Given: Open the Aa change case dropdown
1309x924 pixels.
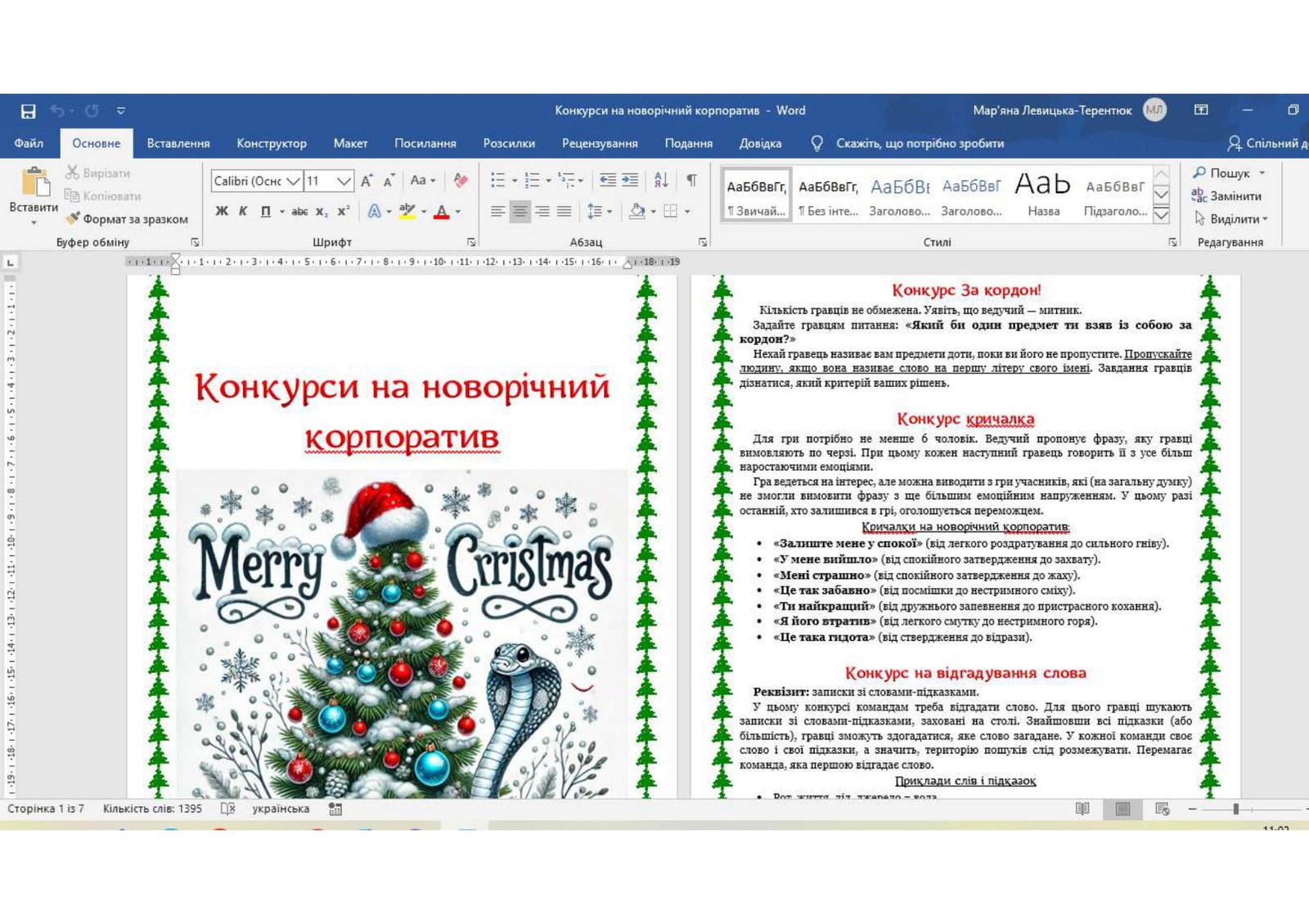Looking at the screenshot, I should tap(423, 181).
